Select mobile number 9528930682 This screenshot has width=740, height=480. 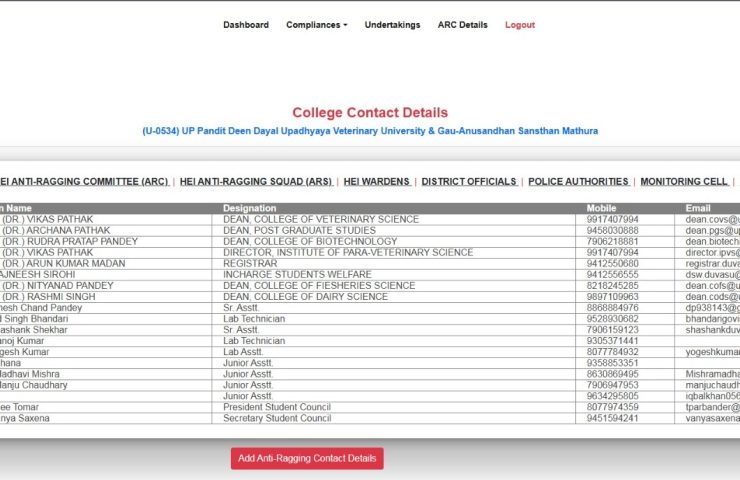pos(625,319)
